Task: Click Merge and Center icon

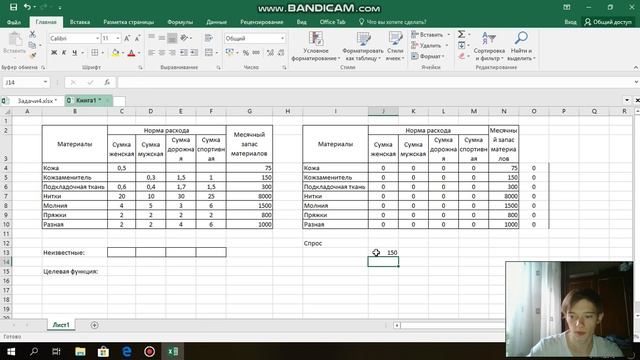Action: (x=209, y=53)
